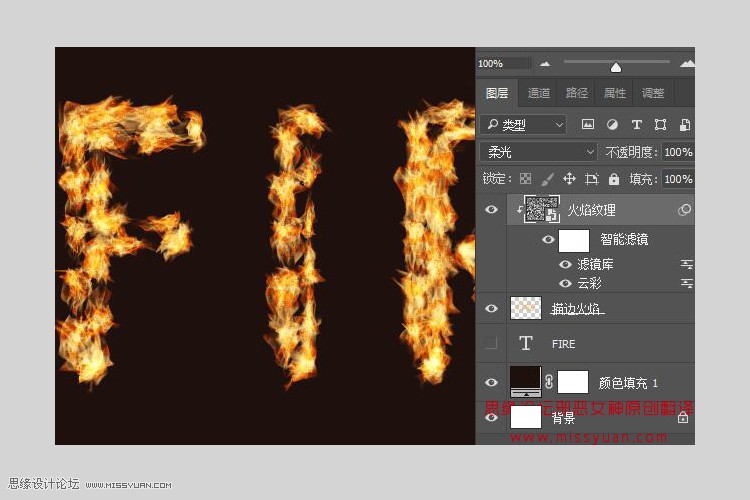Click the lock transparent pixels icon
This screenshot has height=500, width=750.
(x=525, y=179)
